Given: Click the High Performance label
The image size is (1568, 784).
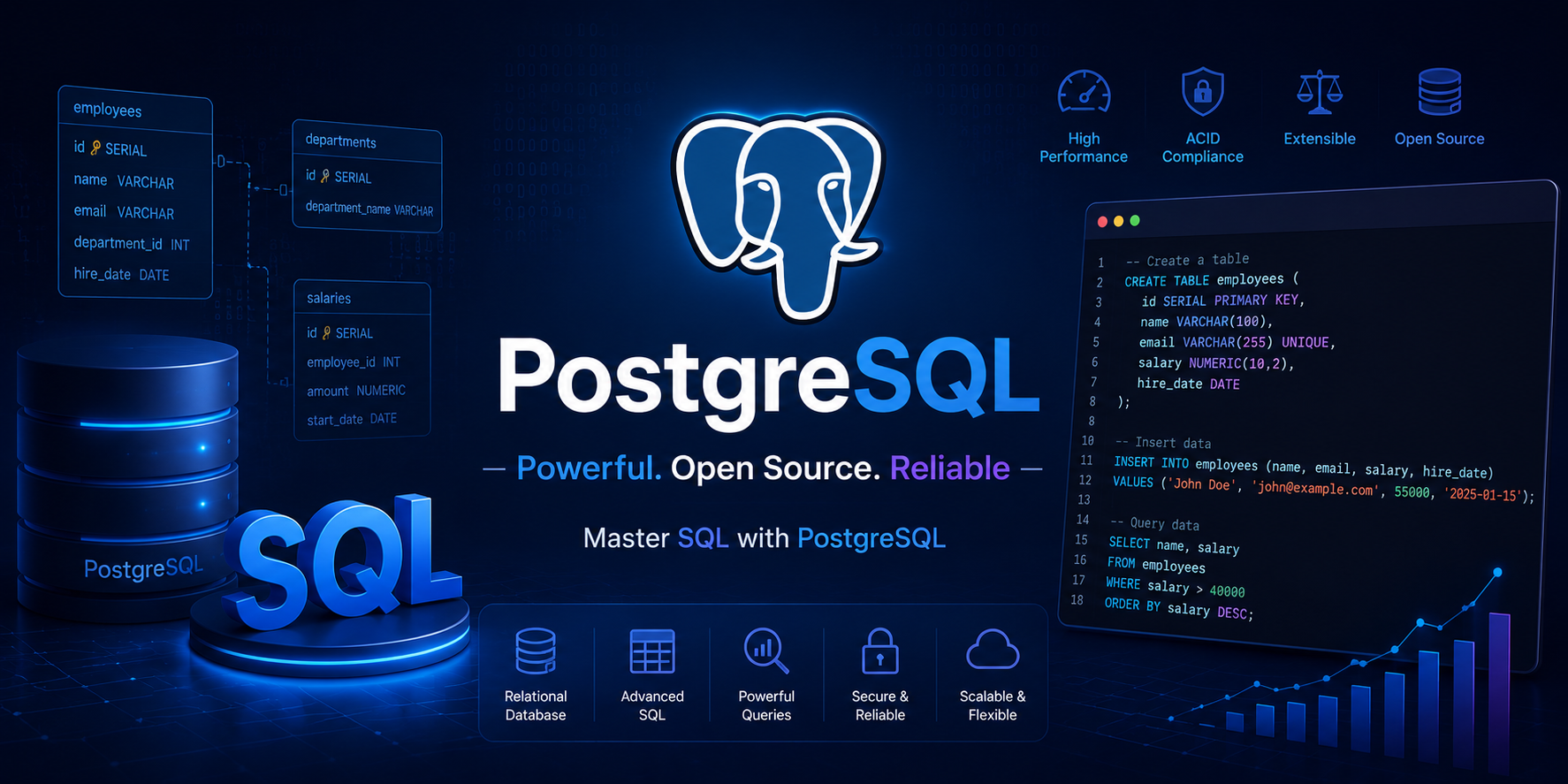Looking at the screenshot, I should click(x=1084, y=148).
